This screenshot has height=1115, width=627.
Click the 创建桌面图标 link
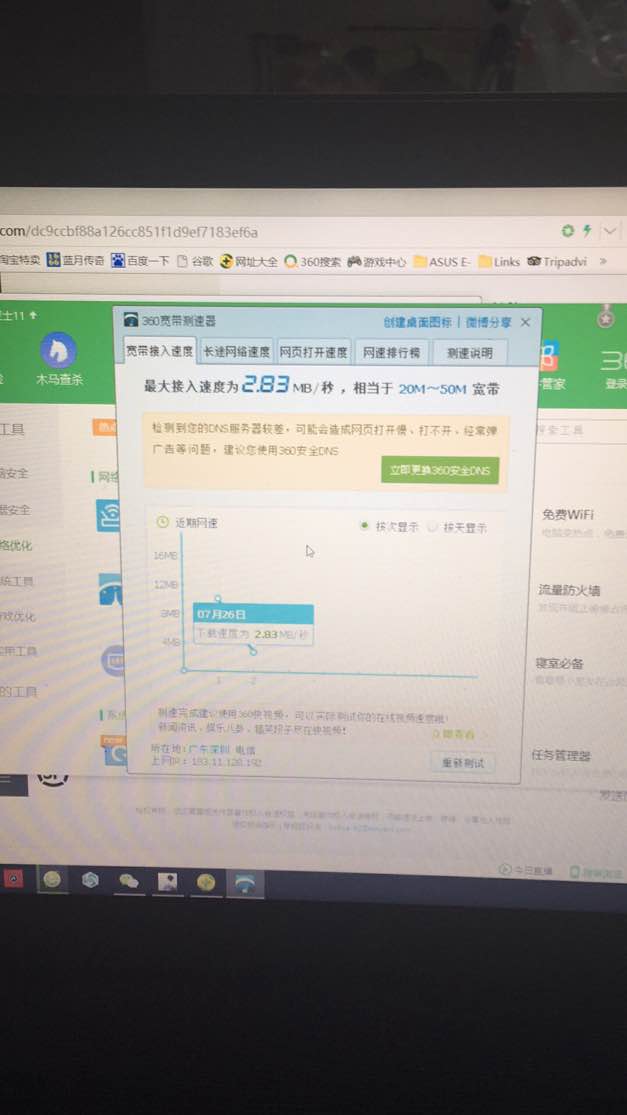pyautogui.click(x=417, y=322)
